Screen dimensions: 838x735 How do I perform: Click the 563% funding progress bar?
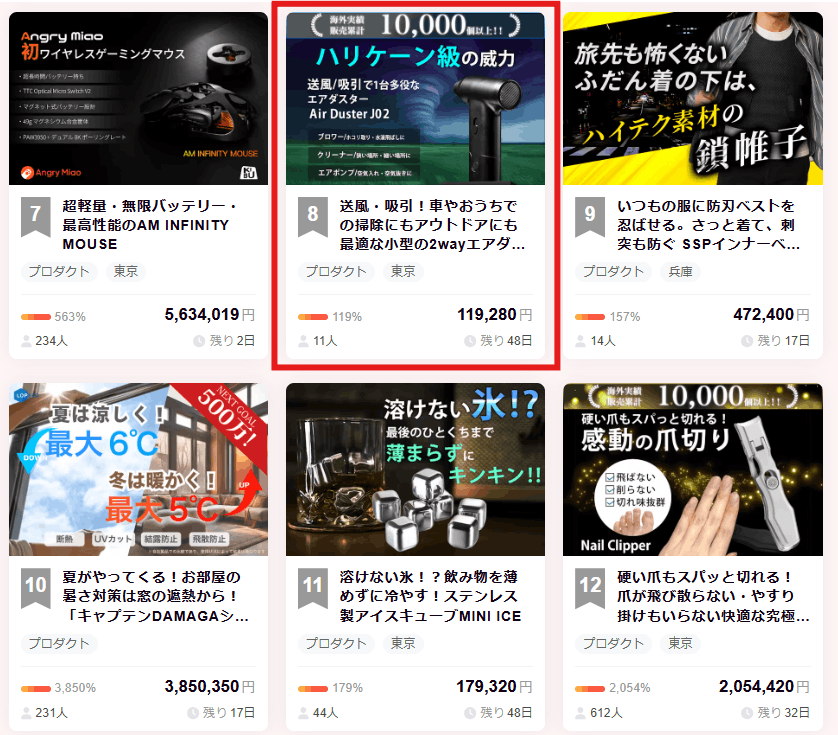36,317
